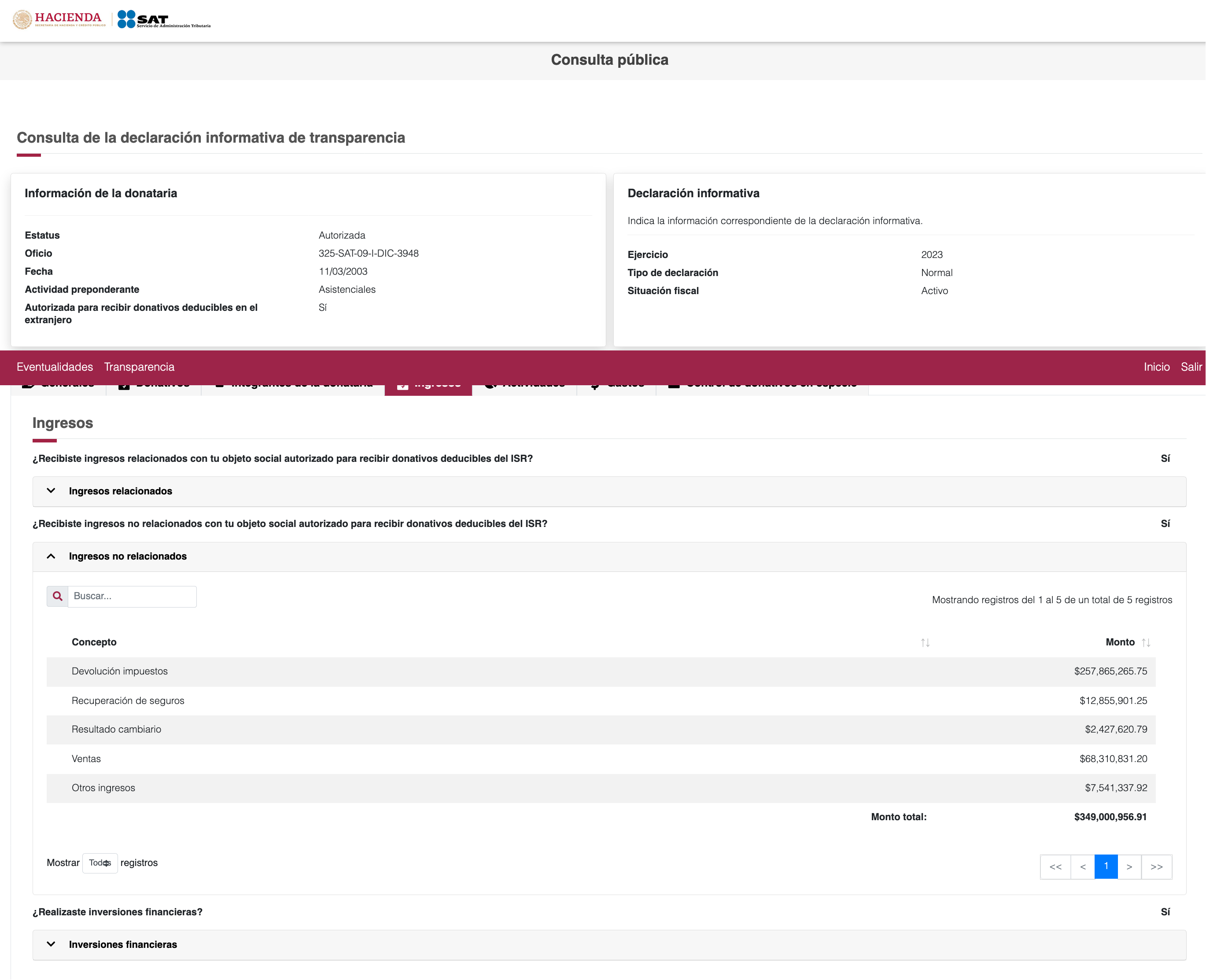Sort table by Concepto arrows icon
Image resolution: width=1206 pixels, height=980 pixels.
[925, 642]
